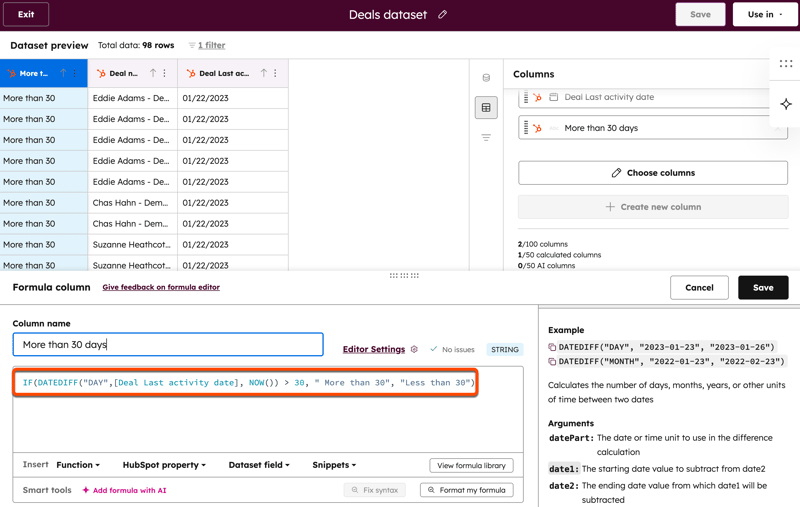The width and height of the screenshot is (800, 507).
Task: Copy the DATEDIFF DAY example formula
Action: pos(553,347)
